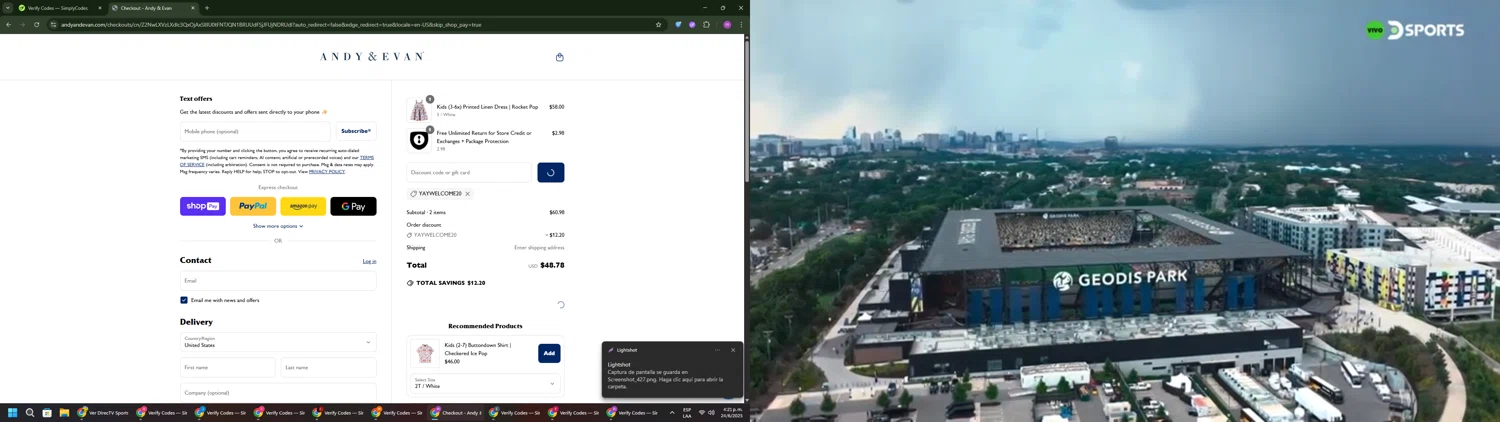This screenshot has height=422, width=1500.
Task: Open the Privacy Policy link
Action: pyautogui.click(x=327, y=172)
